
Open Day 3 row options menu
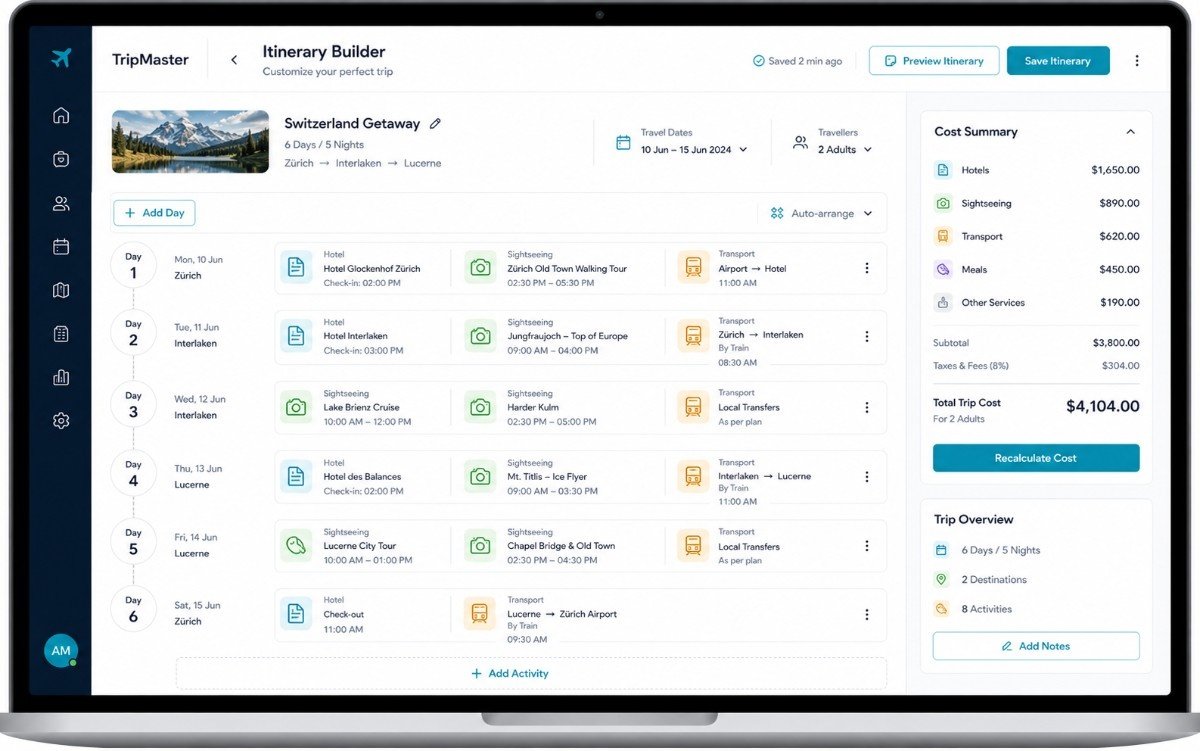coord(867,407)
